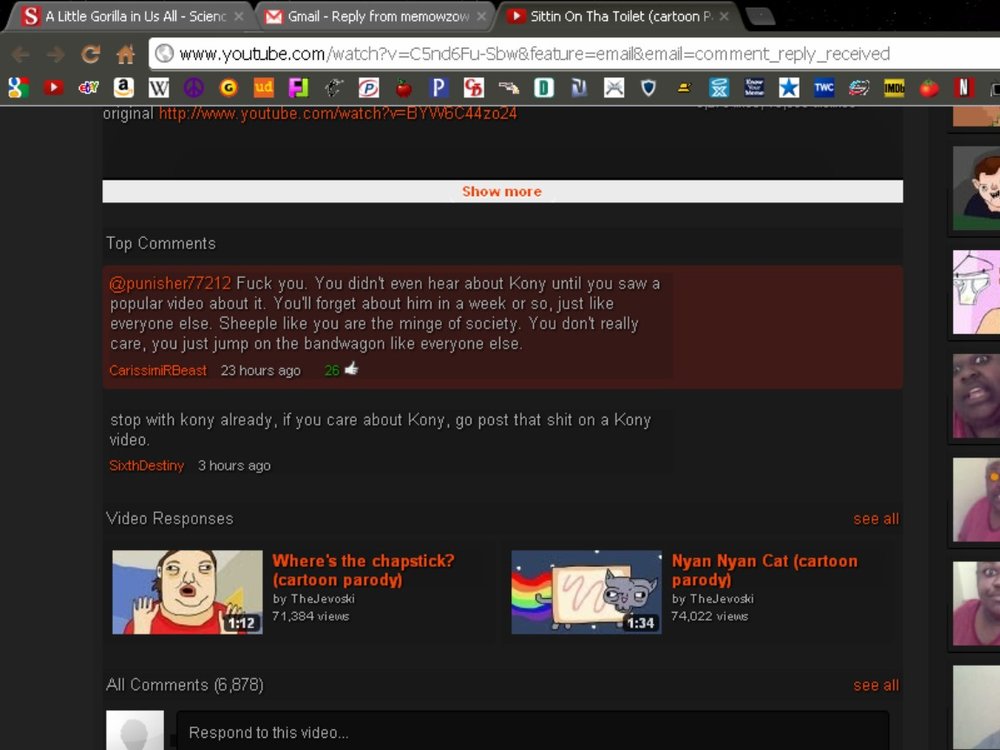This screenshot has width=1000, height=750.
Task: Open the revolver gun bookmark icon
Action: pyautogui.click(x=509, y=87)
